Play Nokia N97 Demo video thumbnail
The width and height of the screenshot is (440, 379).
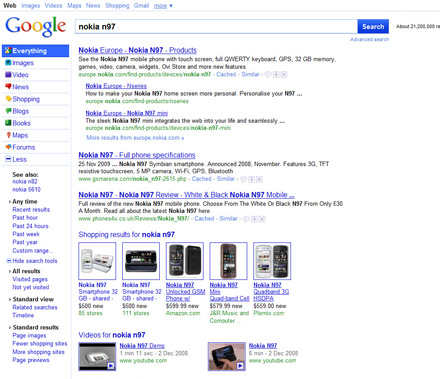(x=97, y=356)
